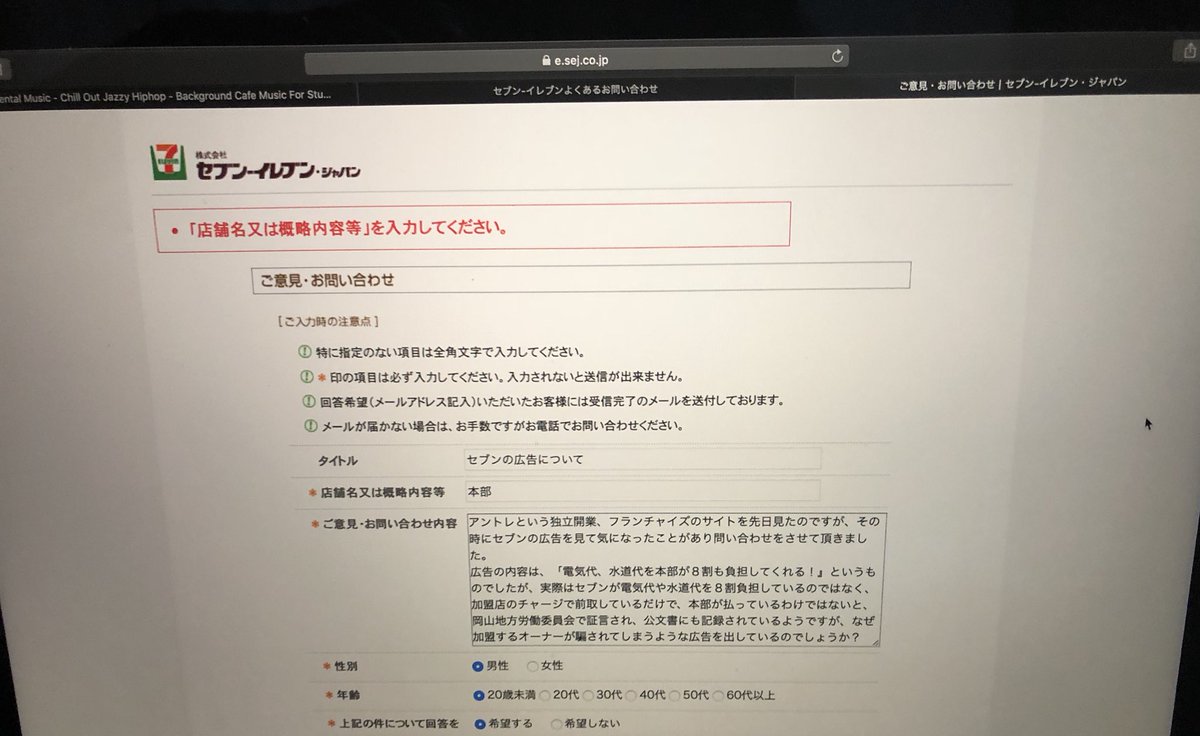Select the ご意見・お問い合わせ | セブン-イレブン・ジャパン tab
Viewport: 1200px width, 736px height.
pos(1012,83)
